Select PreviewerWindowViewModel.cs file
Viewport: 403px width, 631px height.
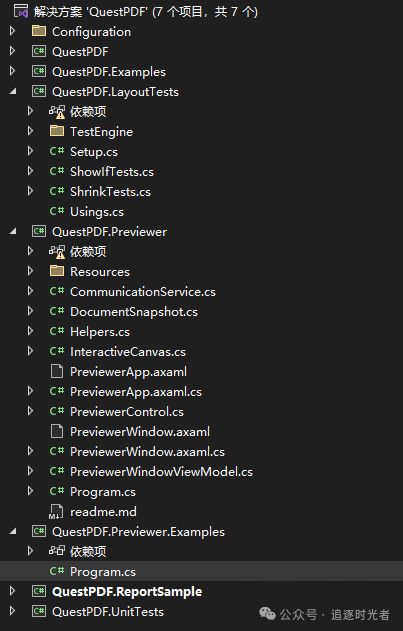(161, 471)
